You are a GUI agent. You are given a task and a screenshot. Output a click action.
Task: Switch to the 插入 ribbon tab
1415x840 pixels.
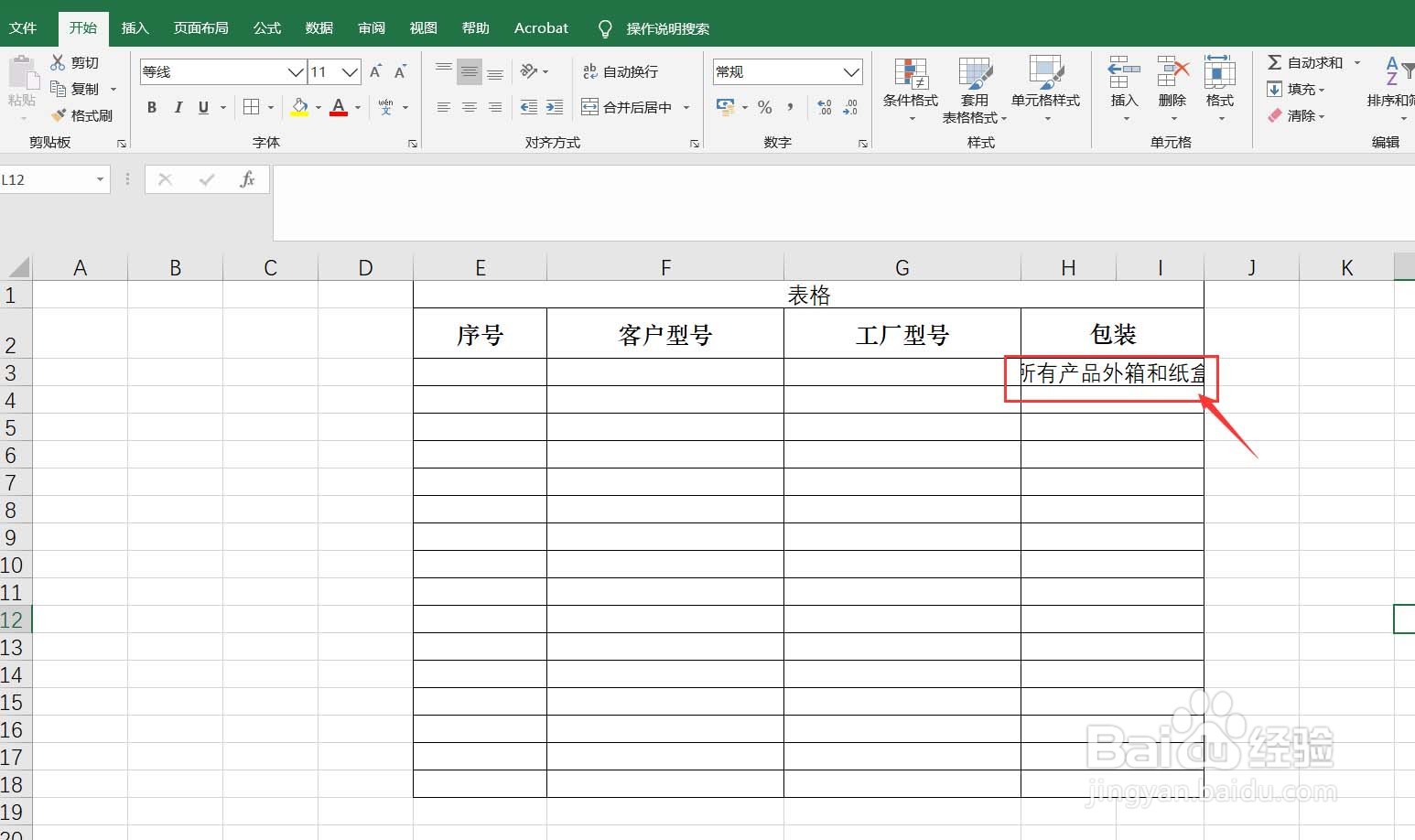[135, 27]
